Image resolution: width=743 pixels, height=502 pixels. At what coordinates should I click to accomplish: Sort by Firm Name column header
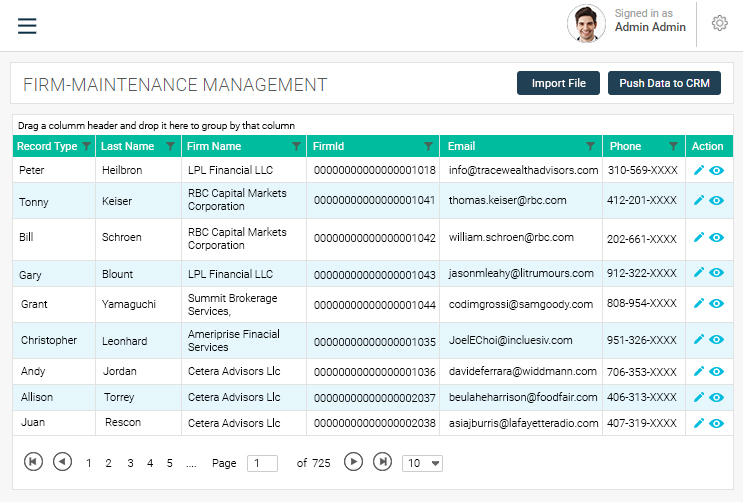tap(214, 146)
